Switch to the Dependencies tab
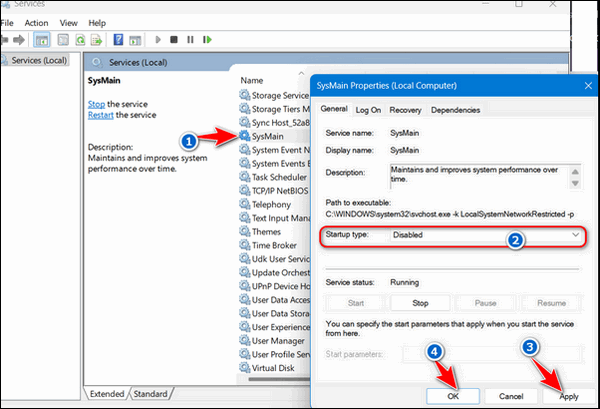 (455, 110)
